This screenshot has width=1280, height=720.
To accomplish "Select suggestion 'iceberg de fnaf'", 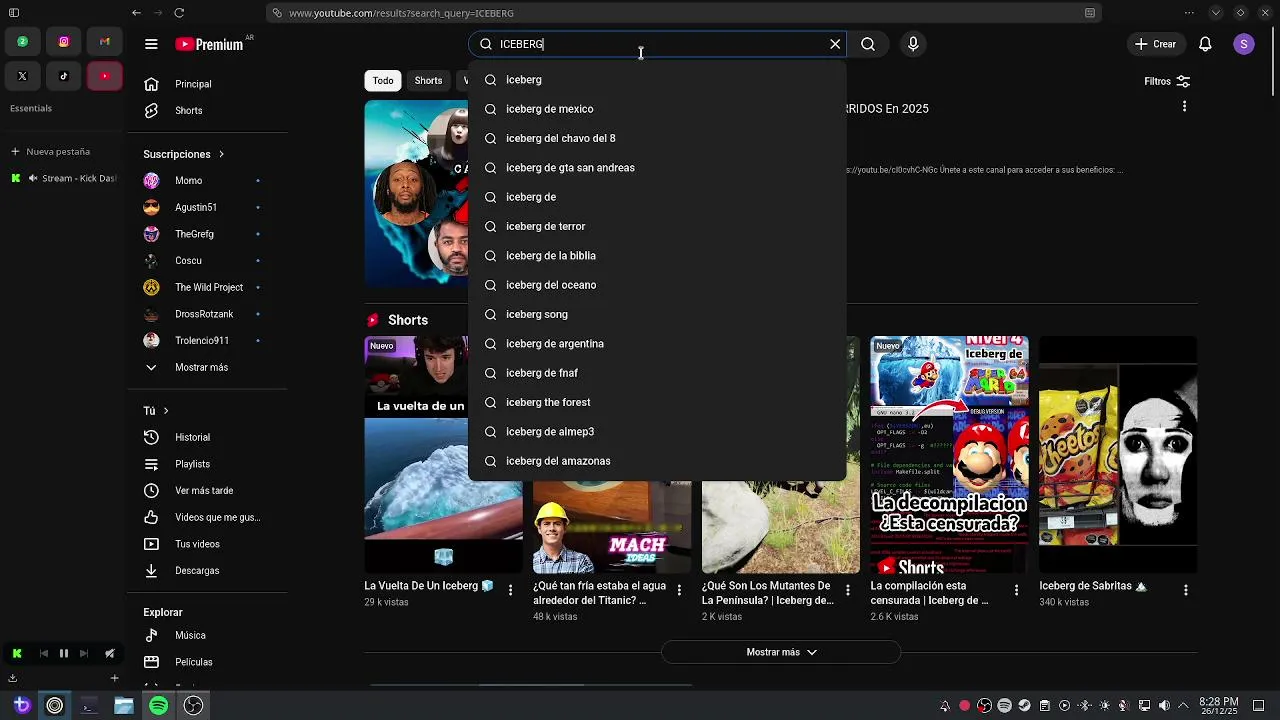I will (657, 373).
